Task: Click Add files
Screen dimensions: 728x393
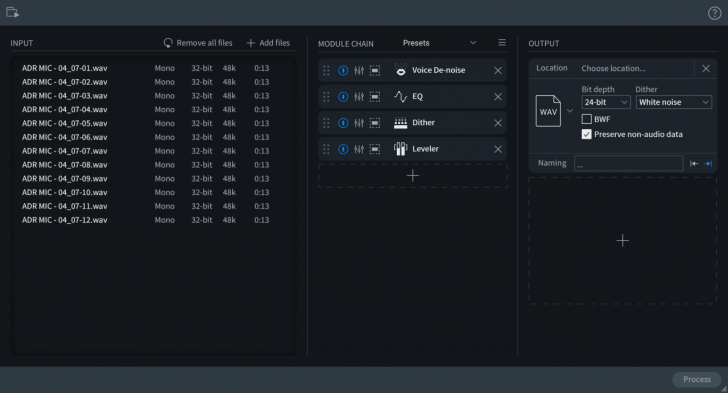Action: (x=274, y=43)
